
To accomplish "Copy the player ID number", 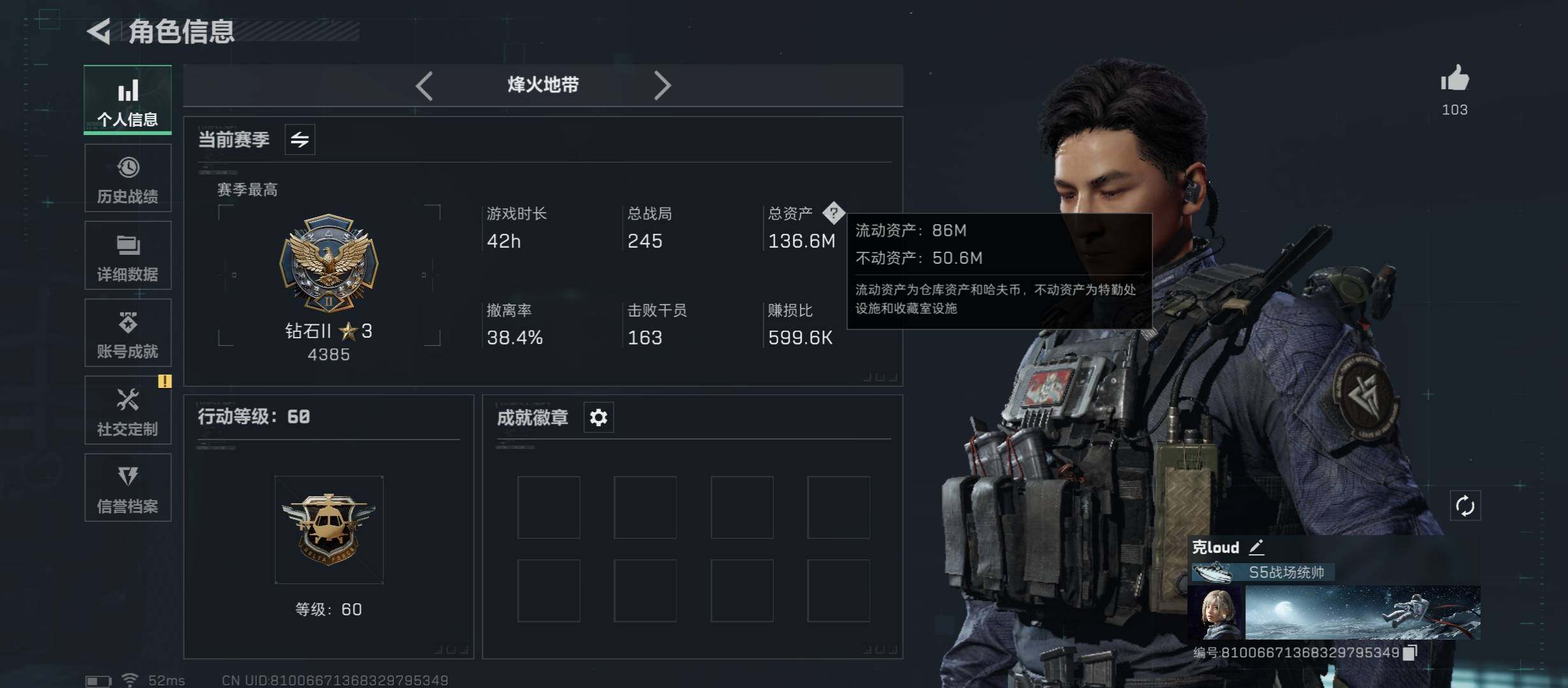I will click(1410, 652).
